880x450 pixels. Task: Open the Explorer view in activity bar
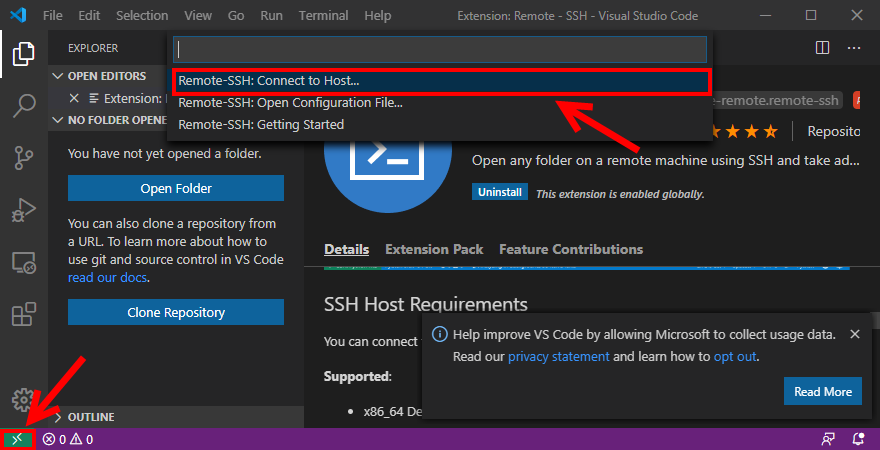[24, 55]
